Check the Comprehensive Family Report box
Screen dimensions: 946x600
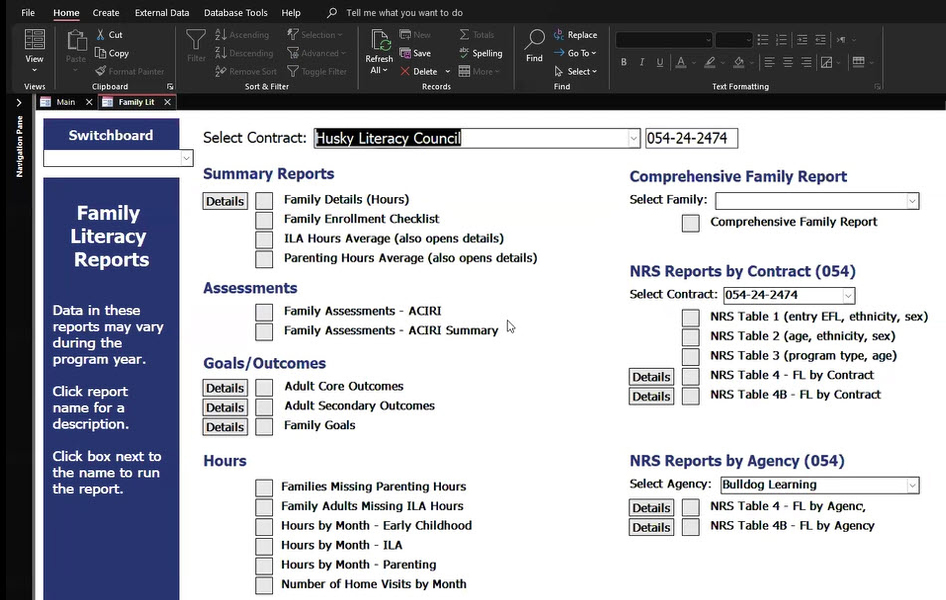691,223
